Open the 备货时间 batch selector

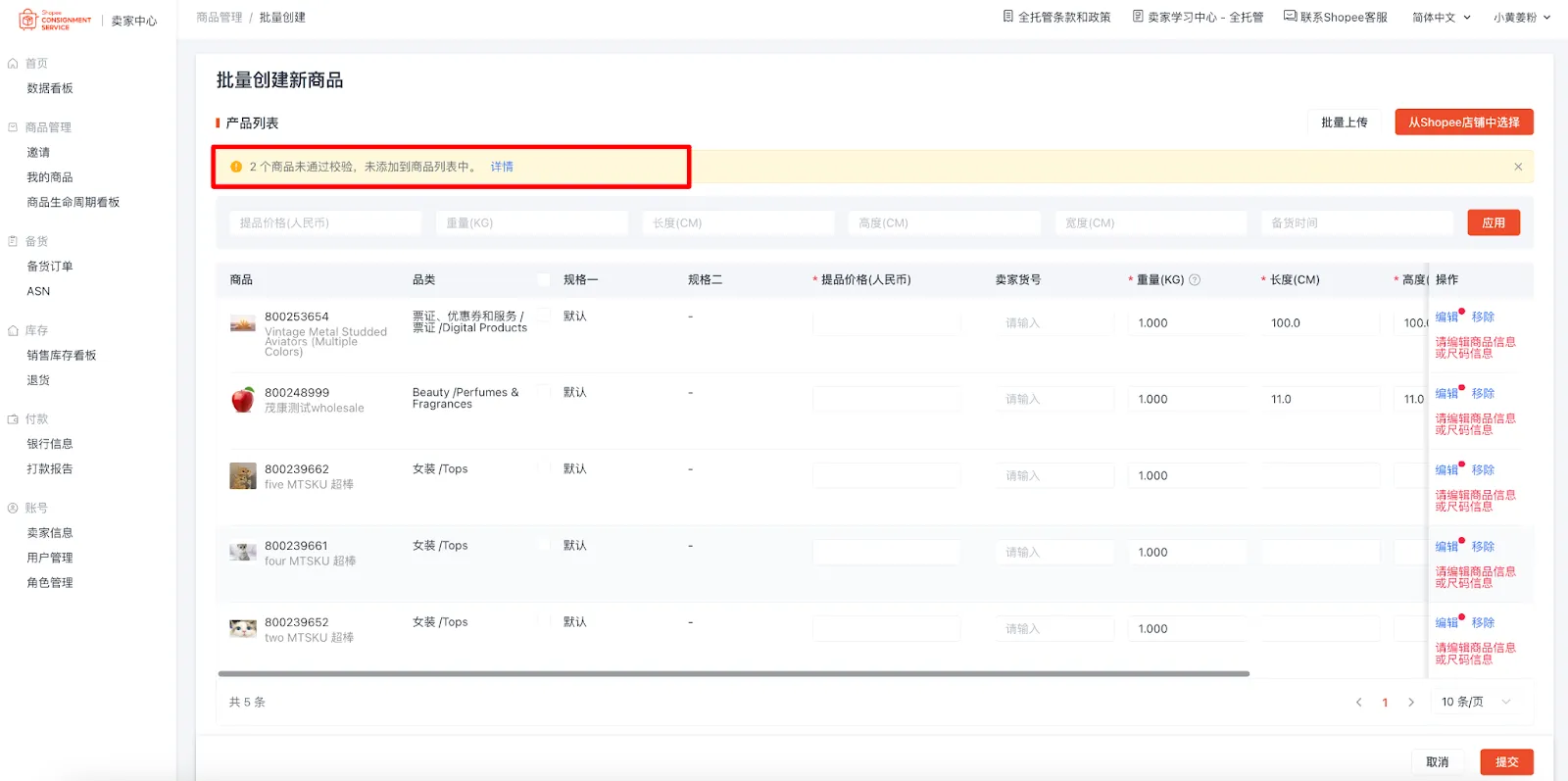1356,223
